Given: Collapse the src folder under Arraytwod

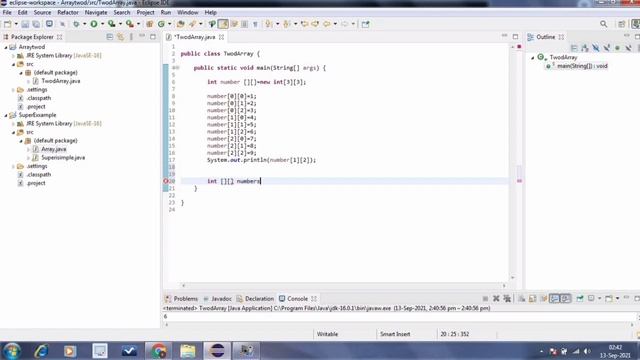Looking at the screenshot, I should 13,64.
